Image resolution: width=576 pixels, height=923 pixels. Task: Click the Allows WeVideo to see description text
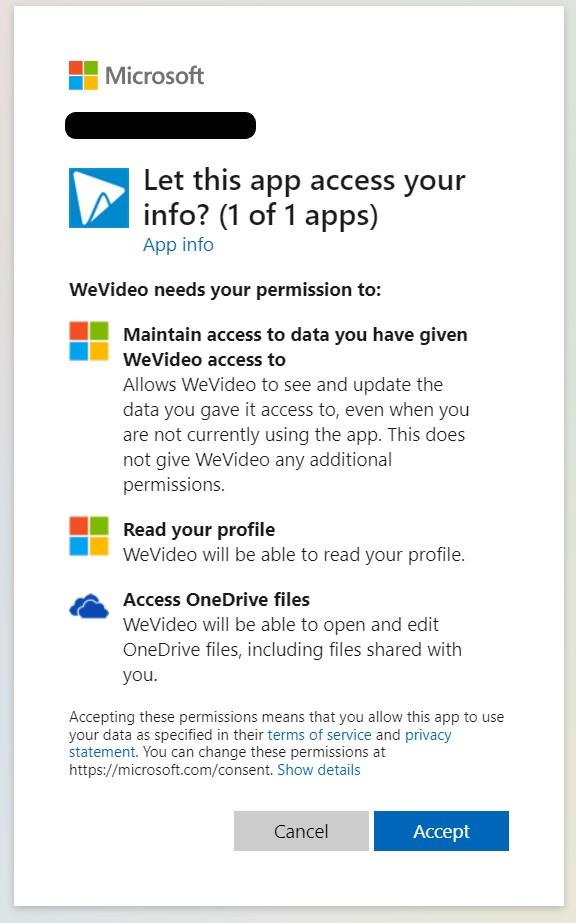(x=296, y=434)
